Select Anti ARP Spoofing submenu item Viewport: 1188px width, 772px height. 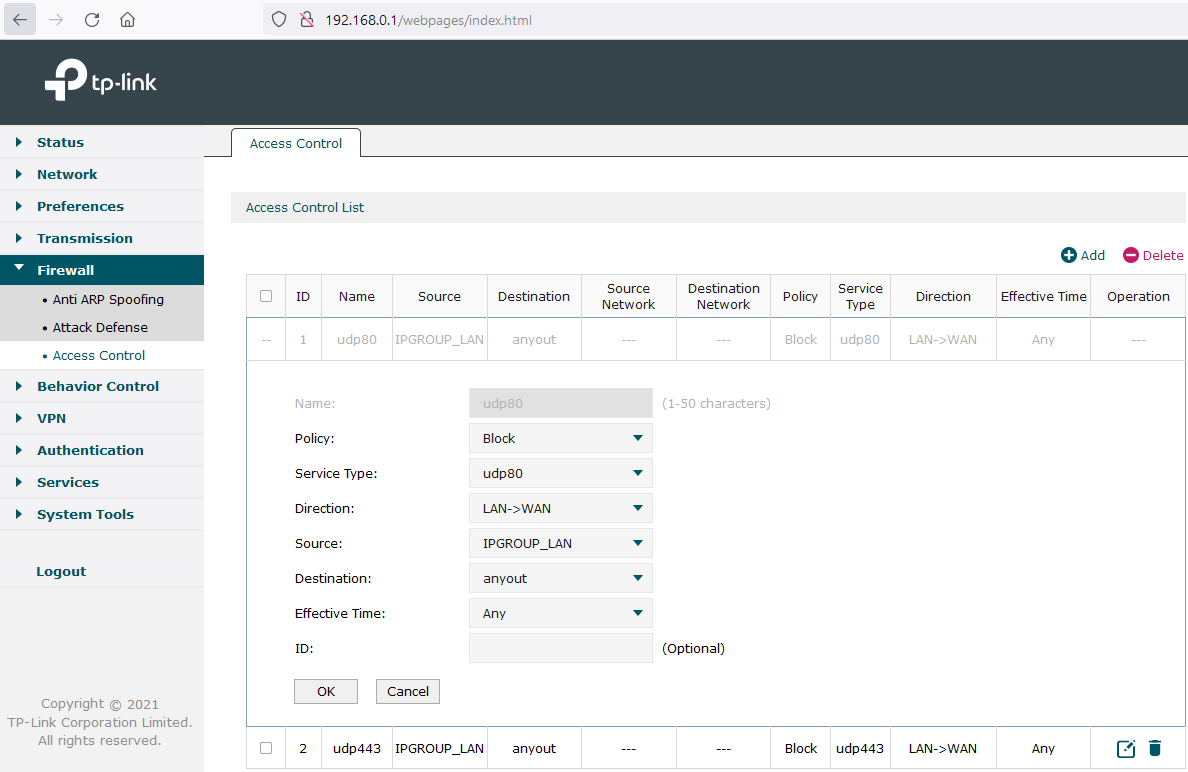click(x=108, y=299)
